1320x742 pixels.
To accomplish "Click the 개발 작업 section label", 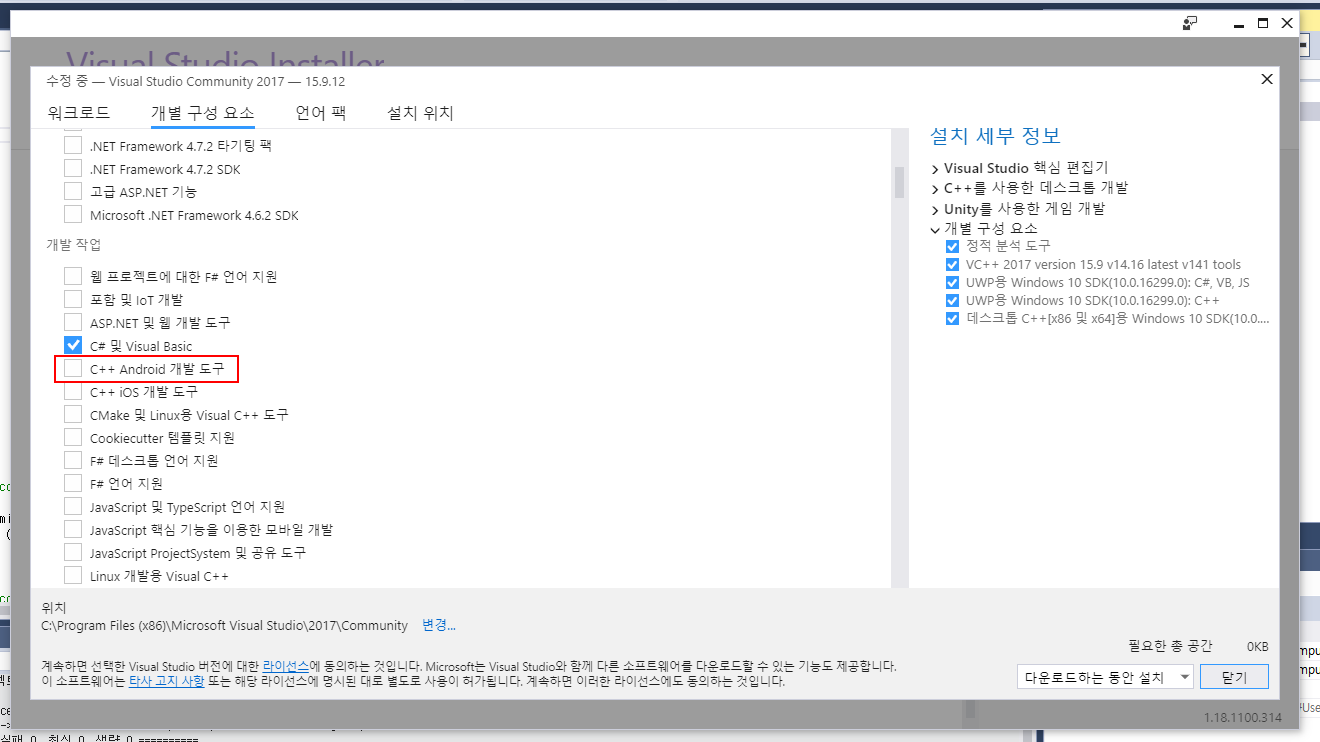I will click(73, 245).
